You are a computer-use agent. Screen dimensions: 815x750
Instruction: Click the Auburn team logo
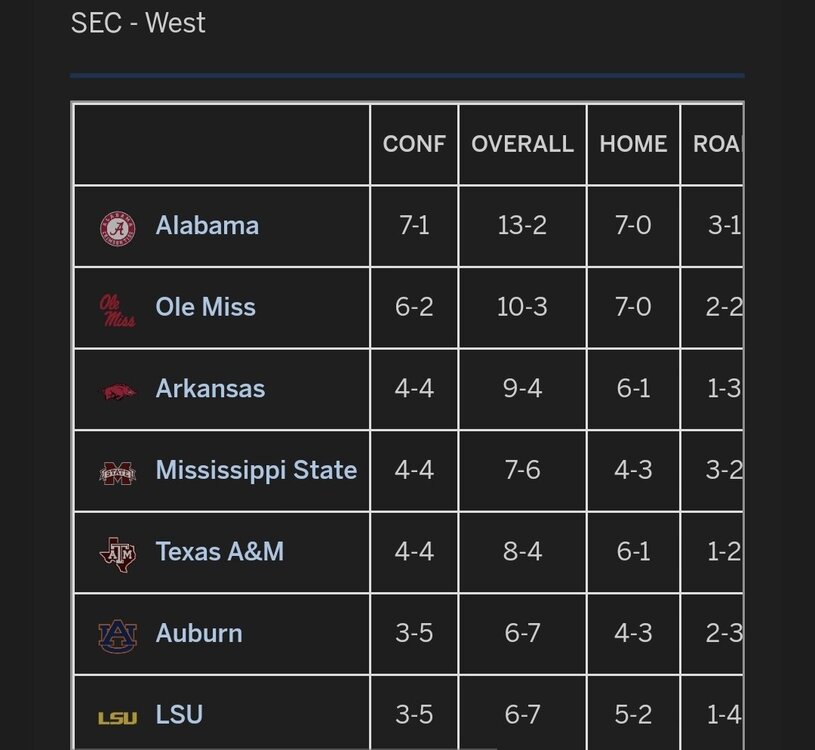[x=117, y=635]
